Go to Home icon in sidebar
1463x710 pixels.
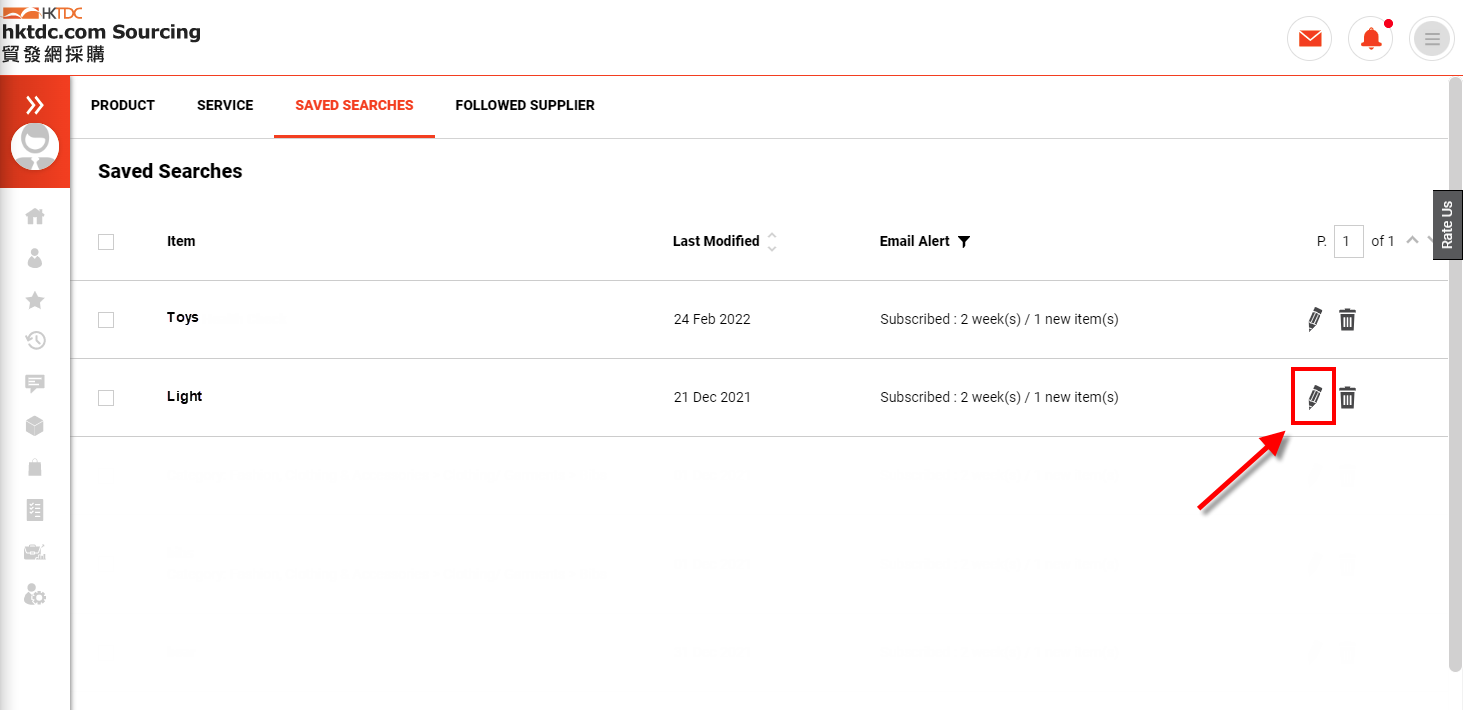35,216
